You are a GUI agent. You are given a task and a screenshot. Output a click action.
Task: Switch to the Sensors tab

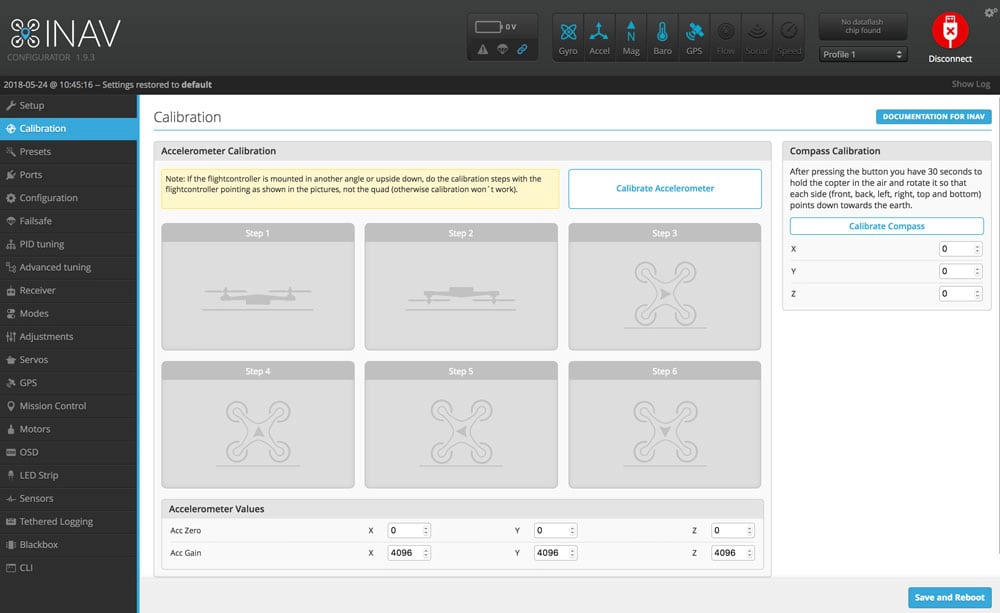coord(68,498)
